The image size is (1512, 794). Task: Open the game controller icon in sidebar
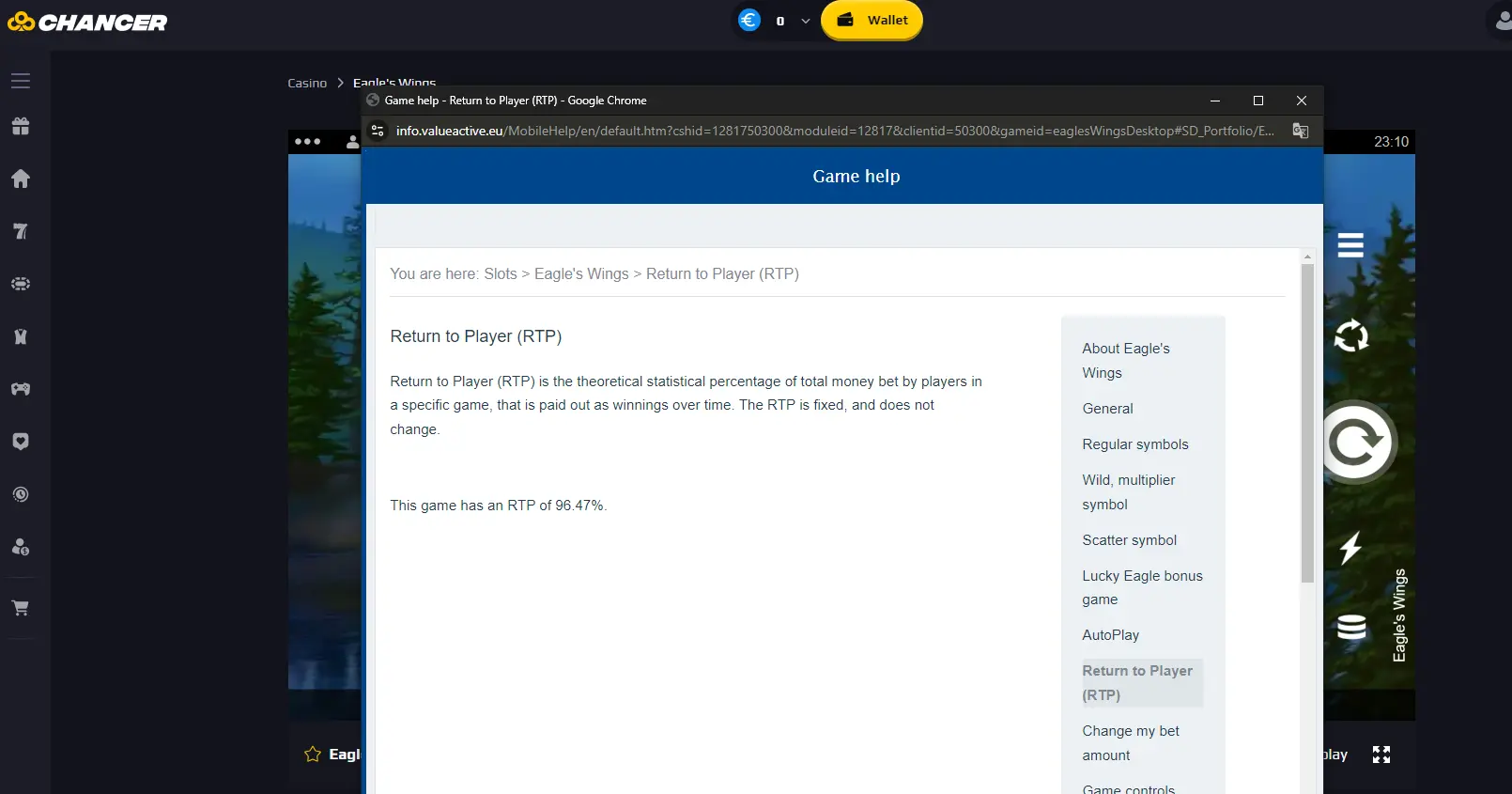[x=21, y=389]
